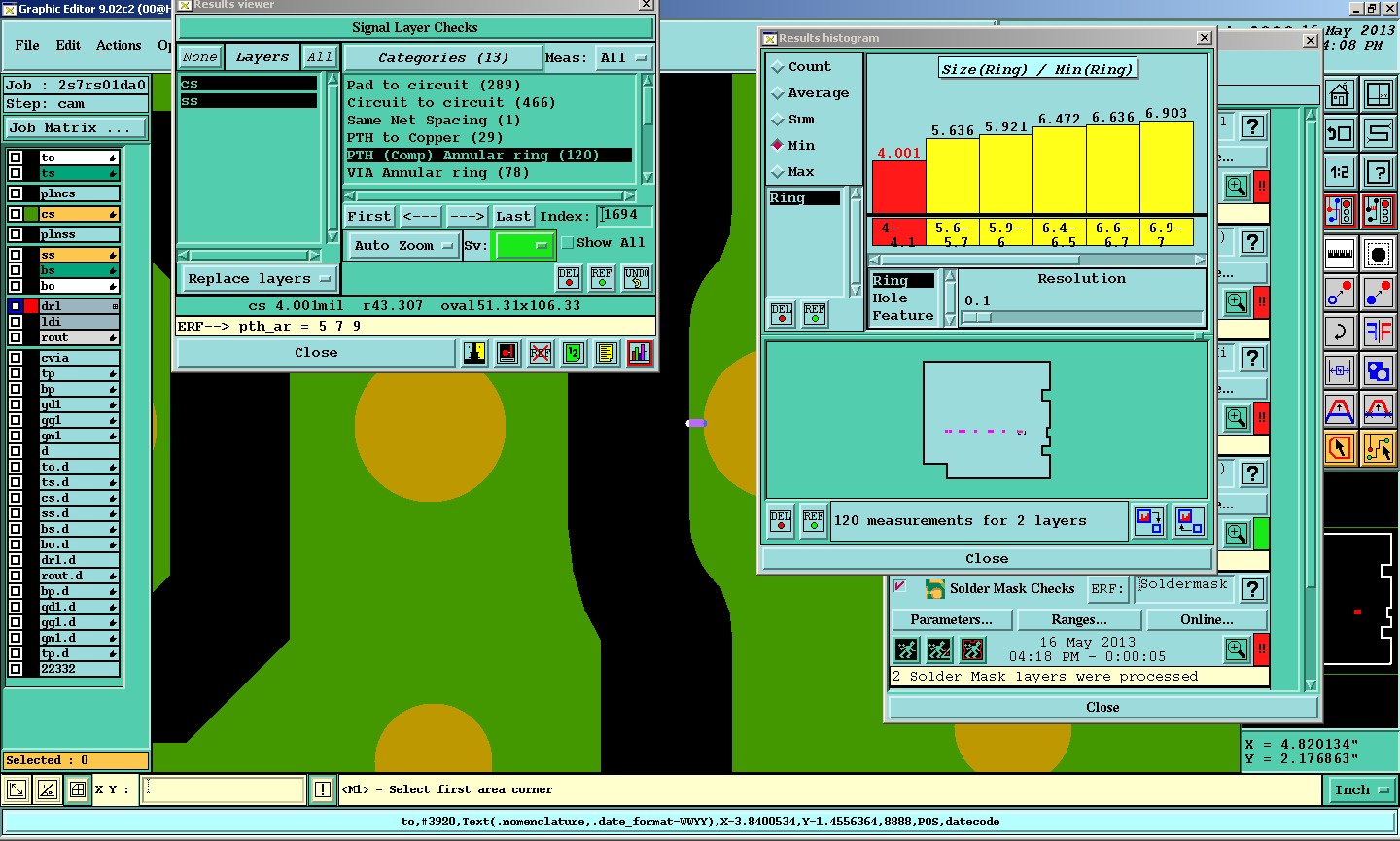Select the net path pointer tool
This screenshot has width=1400, height=841.
[1378, 448]
